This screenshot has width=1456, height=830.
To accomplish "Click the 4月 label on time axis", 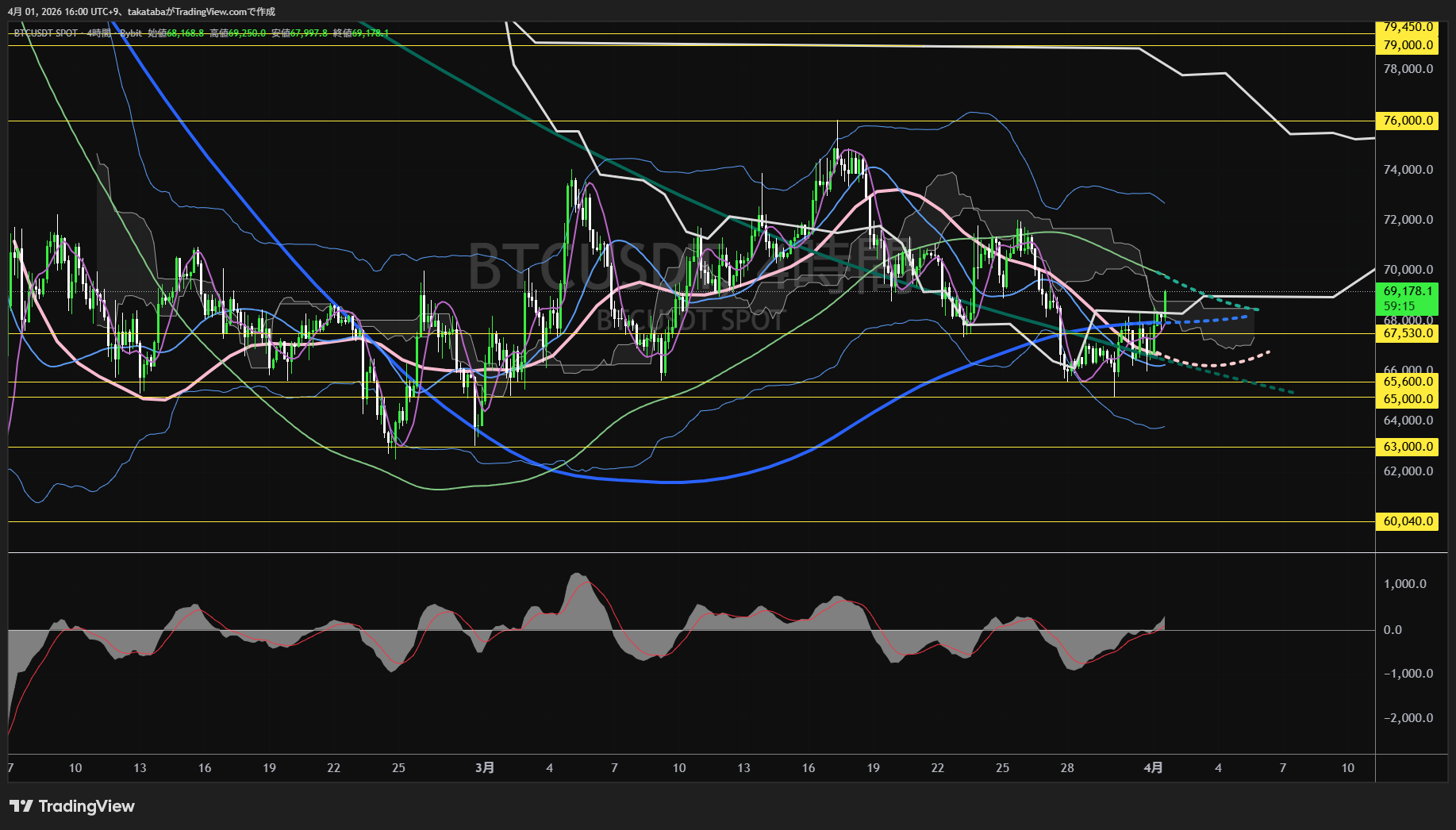I will (x=1154, y=767).
